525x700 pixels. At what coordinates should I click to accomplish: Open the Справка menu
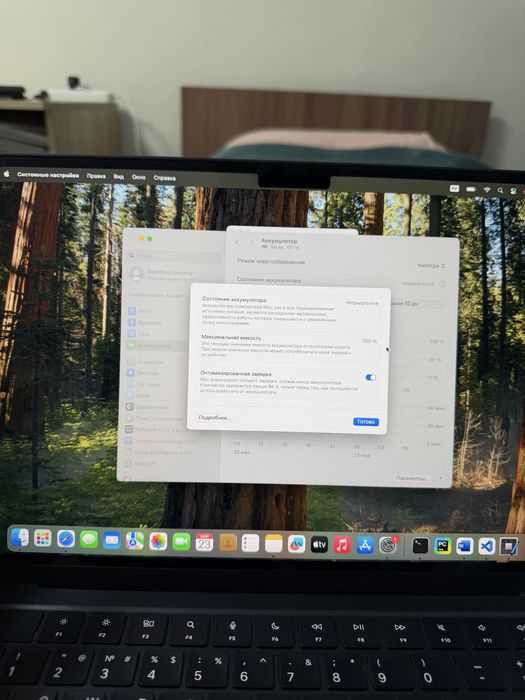point(164,178)
